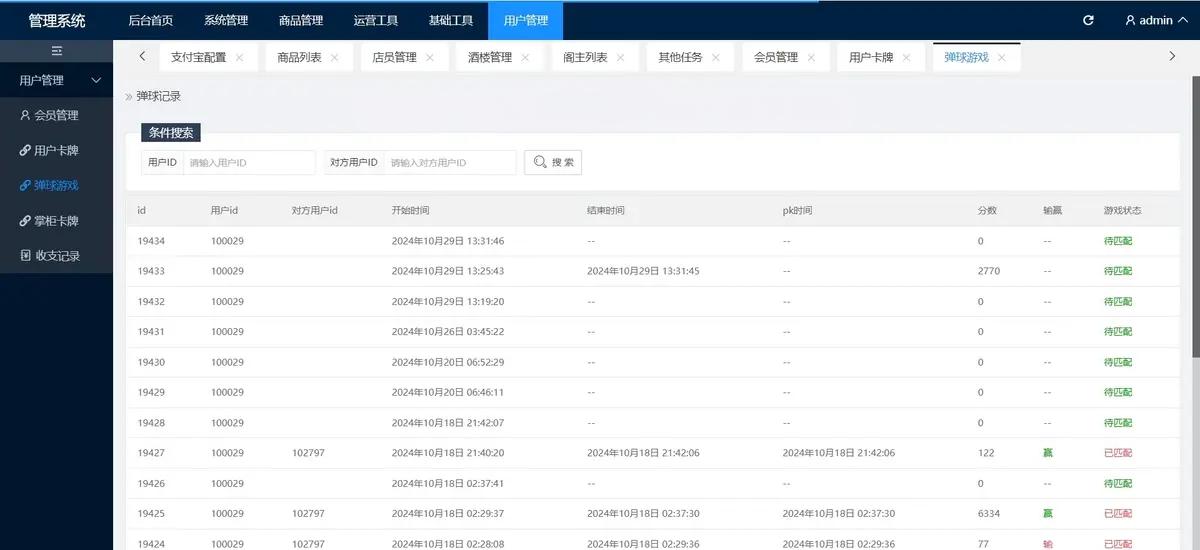Switch to the 阁主列表 tab
This screenshot has width=1200, height=550.
pos(586,58)
